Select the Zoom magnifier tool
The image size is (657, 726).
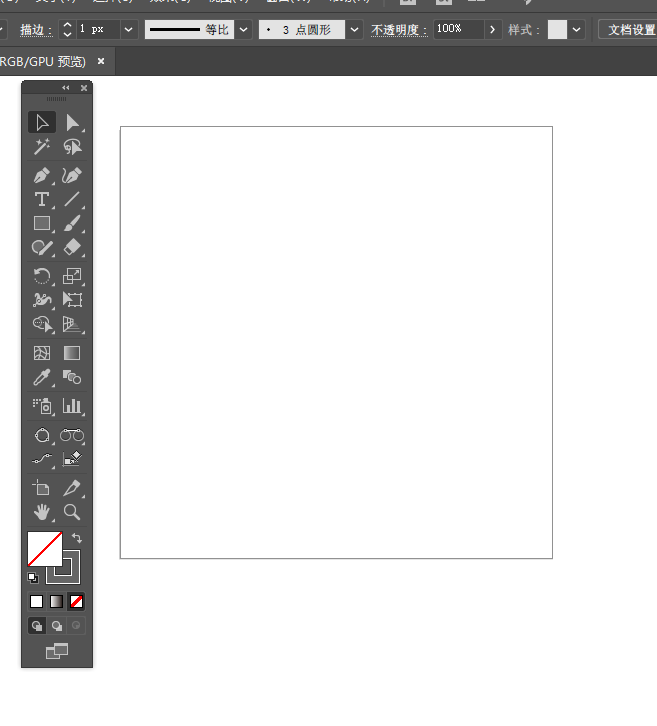coord(72,512)
